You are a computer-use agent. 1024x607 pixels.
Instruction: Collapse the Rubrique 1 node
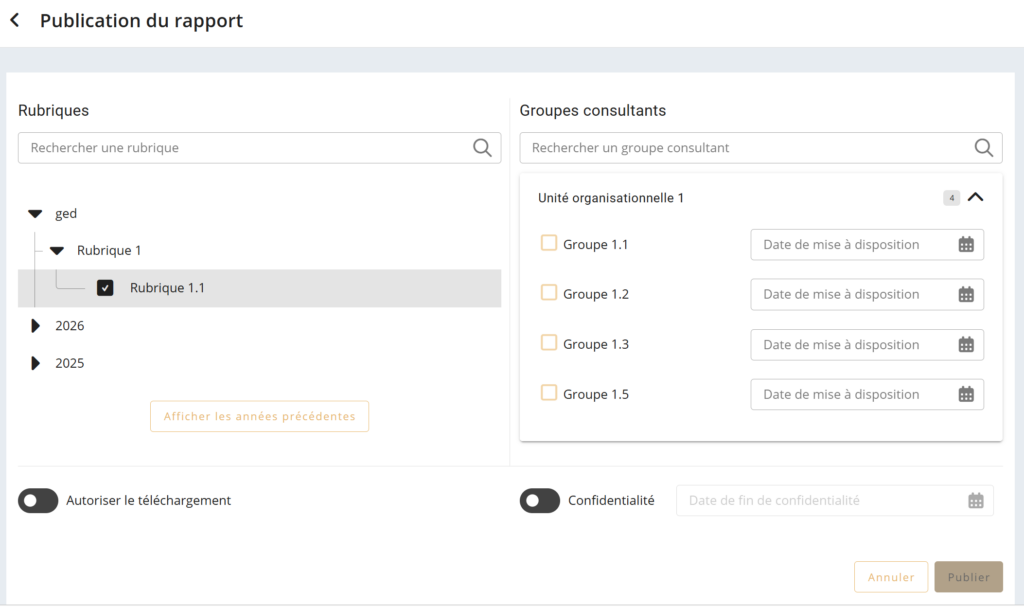(57, 251)
